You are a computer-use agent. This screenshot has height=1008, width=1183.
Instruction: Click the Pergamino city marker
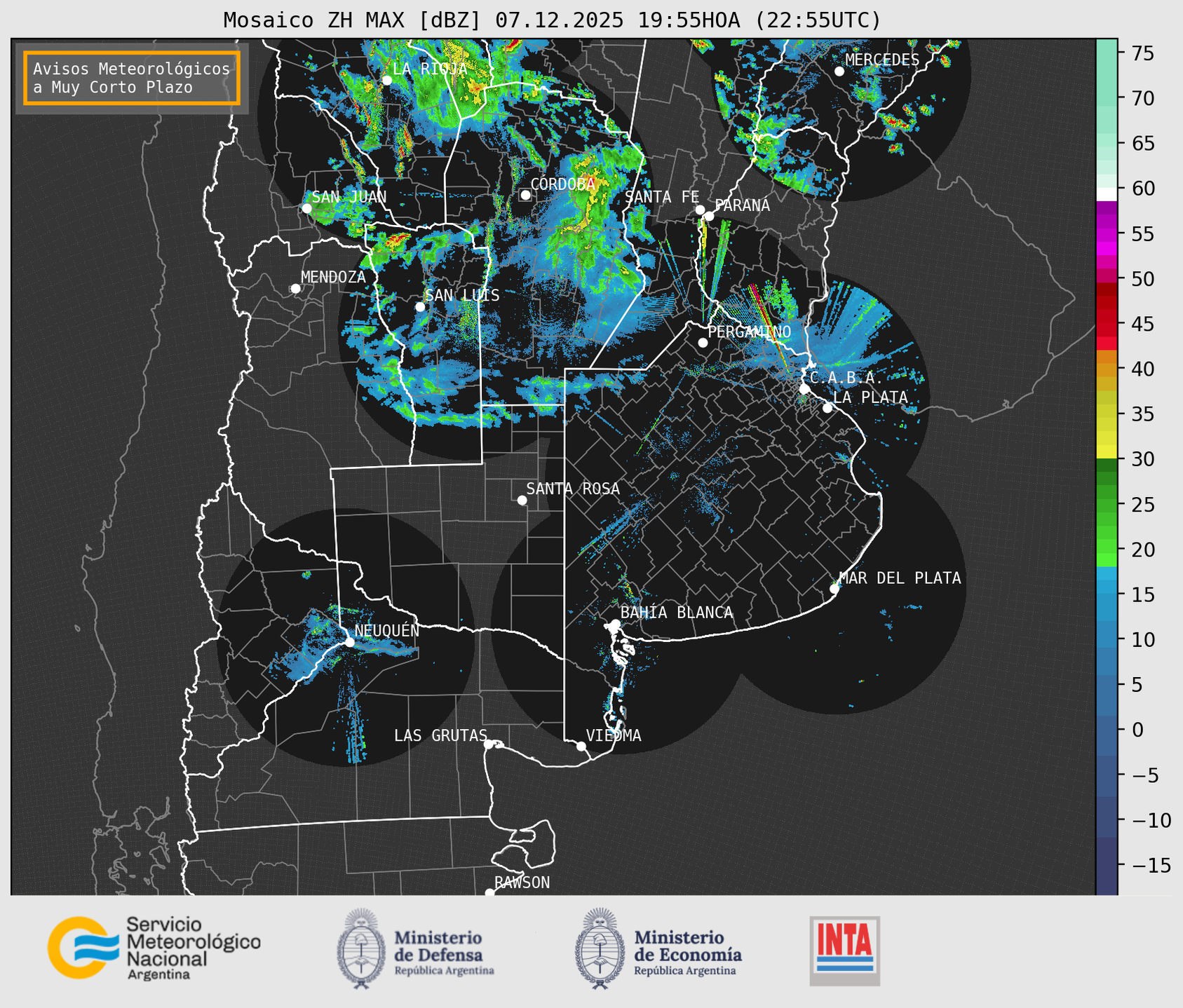pos(703,343)
